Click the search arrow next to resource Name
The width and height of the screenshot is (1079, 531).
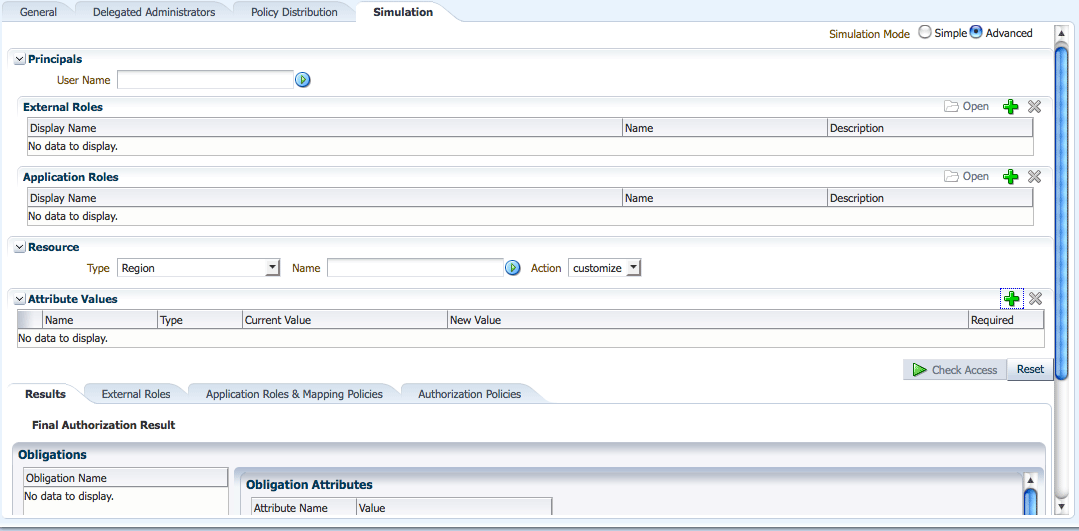click(x=513, y=268)
